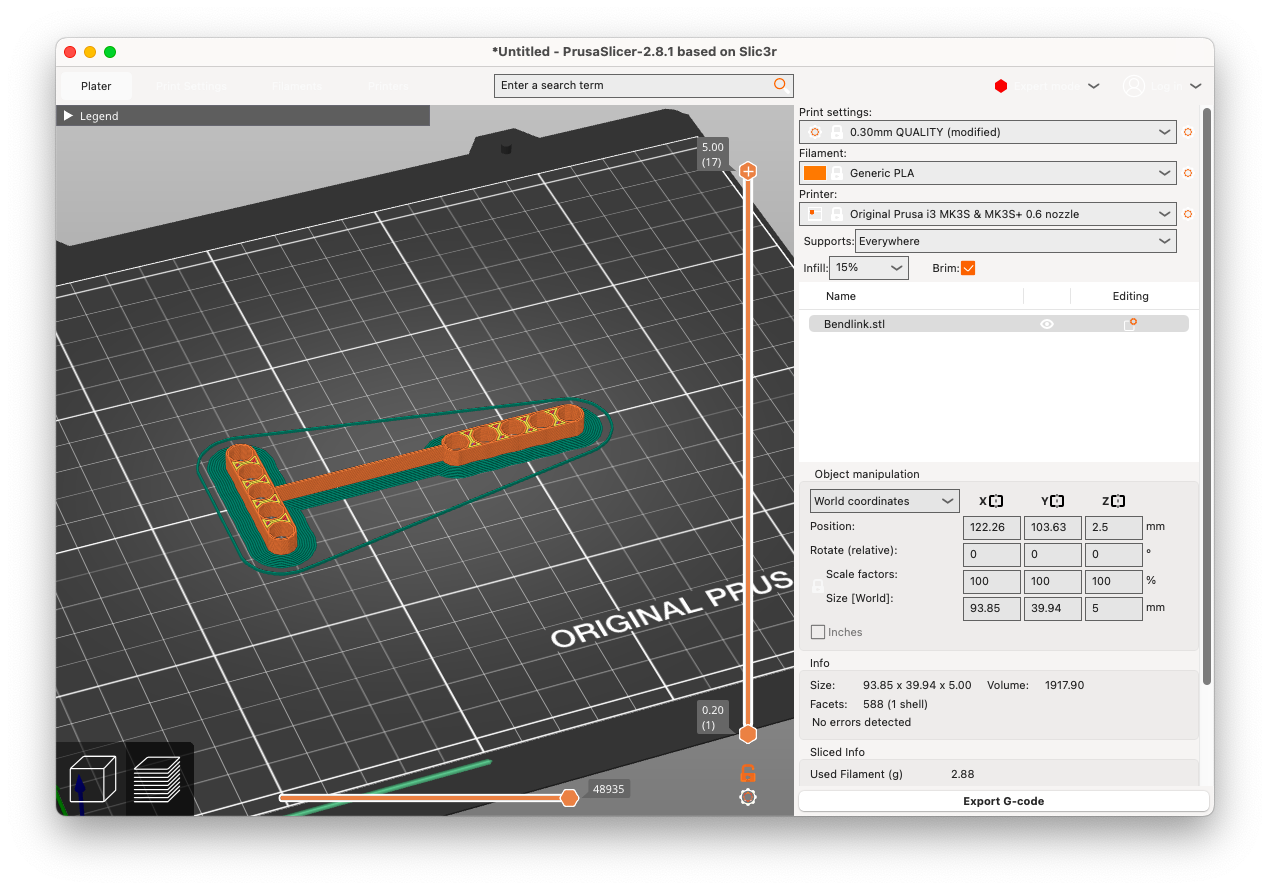1270x890 pixels.
Task: Click the Export G-code button
Action: tap(1003, 801)
